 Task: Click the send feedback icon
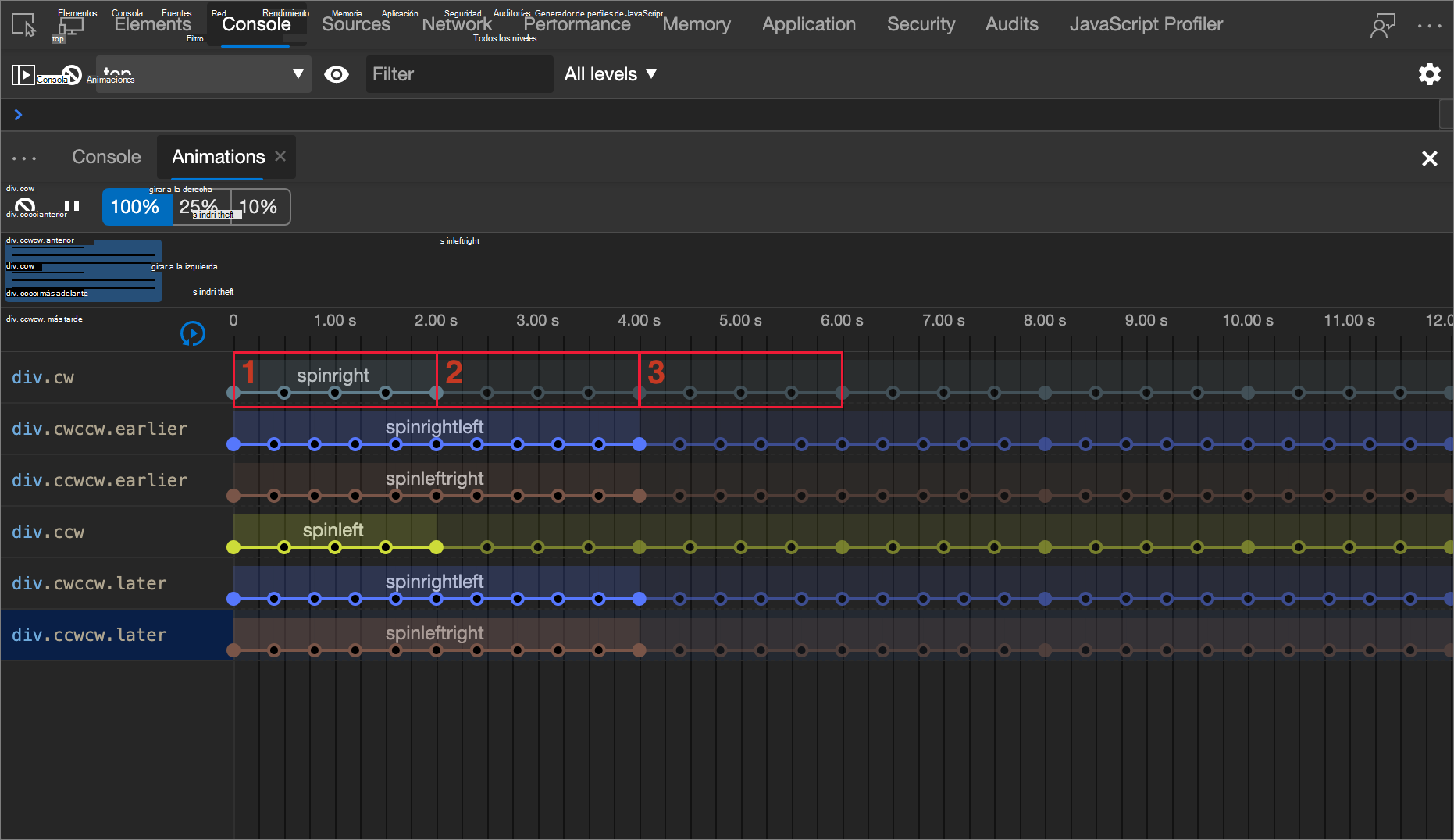click(1382, 25)
